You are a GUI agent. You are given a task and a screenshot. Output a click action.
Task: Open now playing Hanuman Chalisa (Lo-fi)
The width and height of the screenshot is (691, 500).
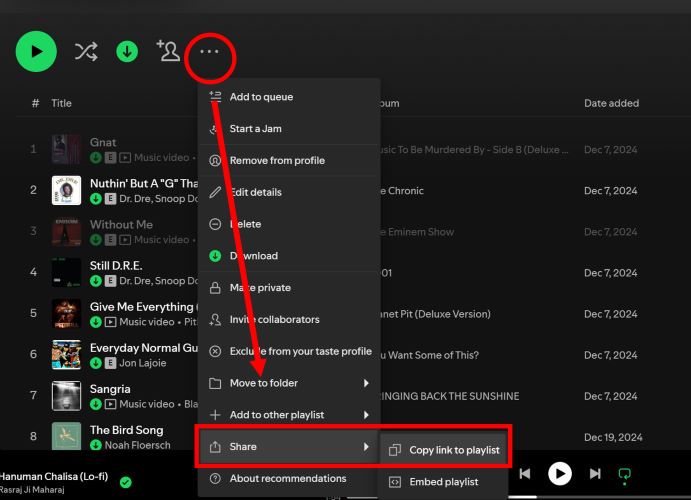(x=53, y=476)
